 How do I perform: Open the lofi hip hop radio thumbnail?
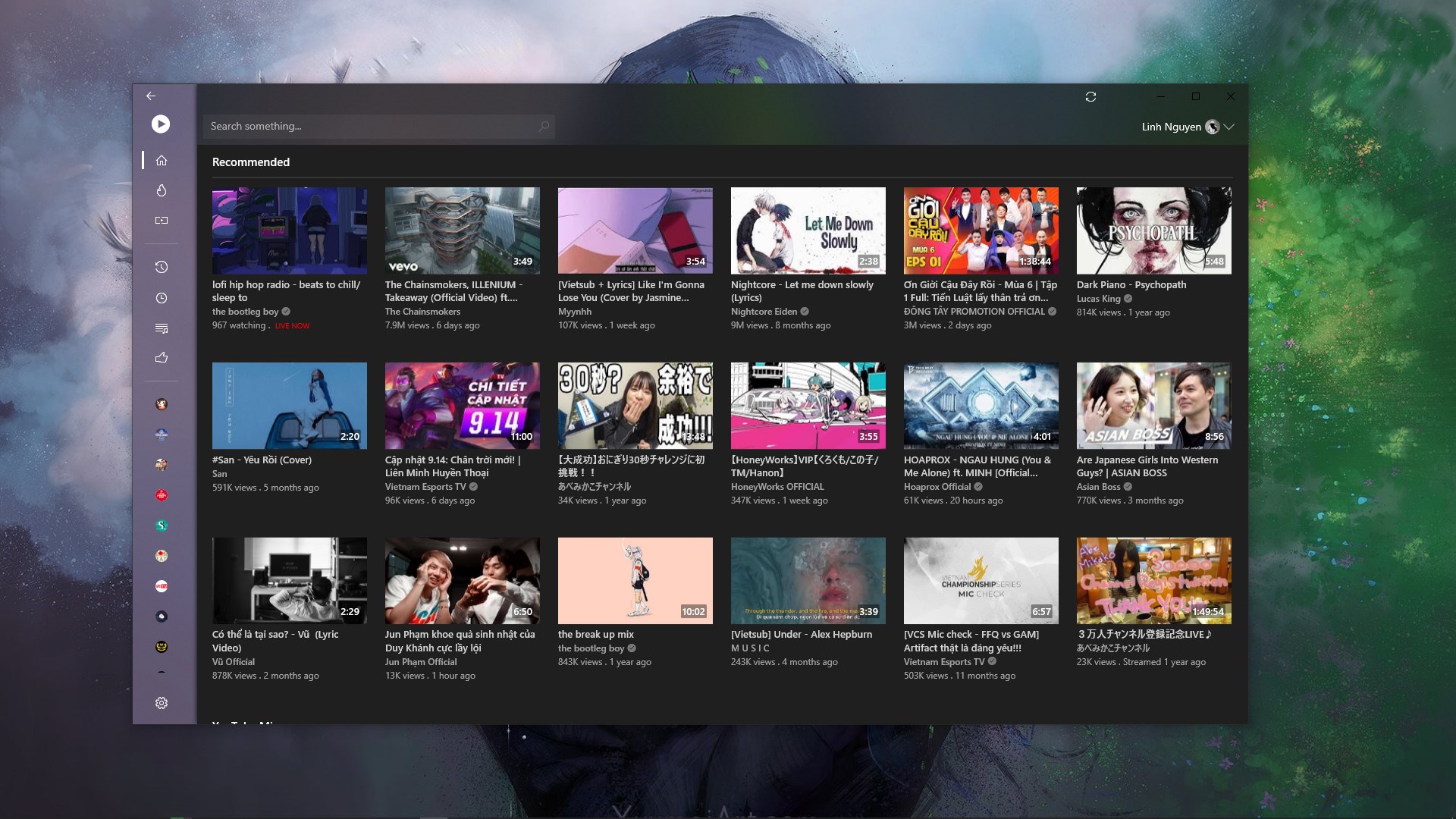tap(290, 231)
